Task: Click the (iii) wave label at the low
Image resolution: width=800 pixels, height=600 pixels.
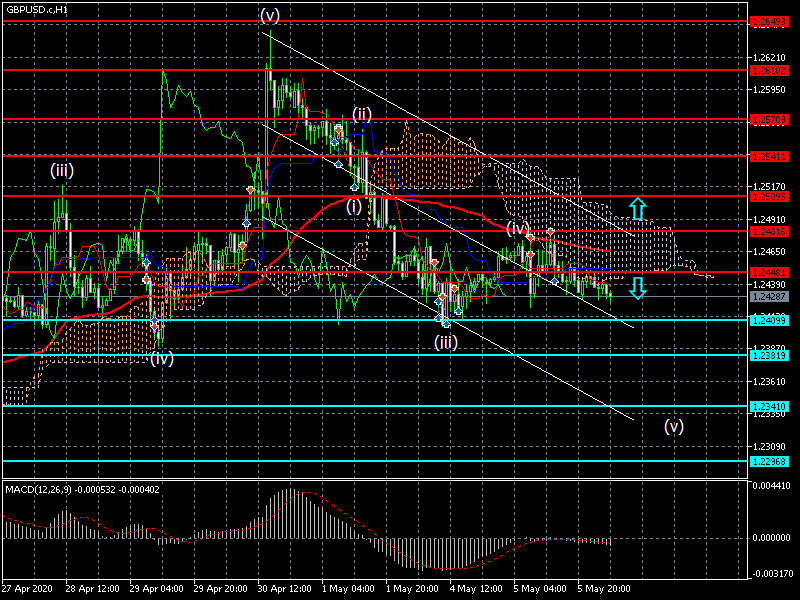Action: pos(446,342)
